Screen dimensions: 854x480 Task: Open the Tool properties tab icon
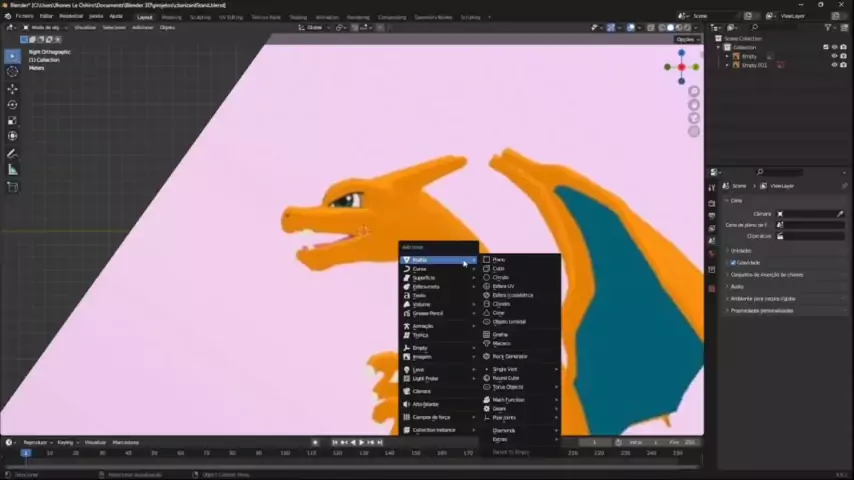tap(712, 188)
